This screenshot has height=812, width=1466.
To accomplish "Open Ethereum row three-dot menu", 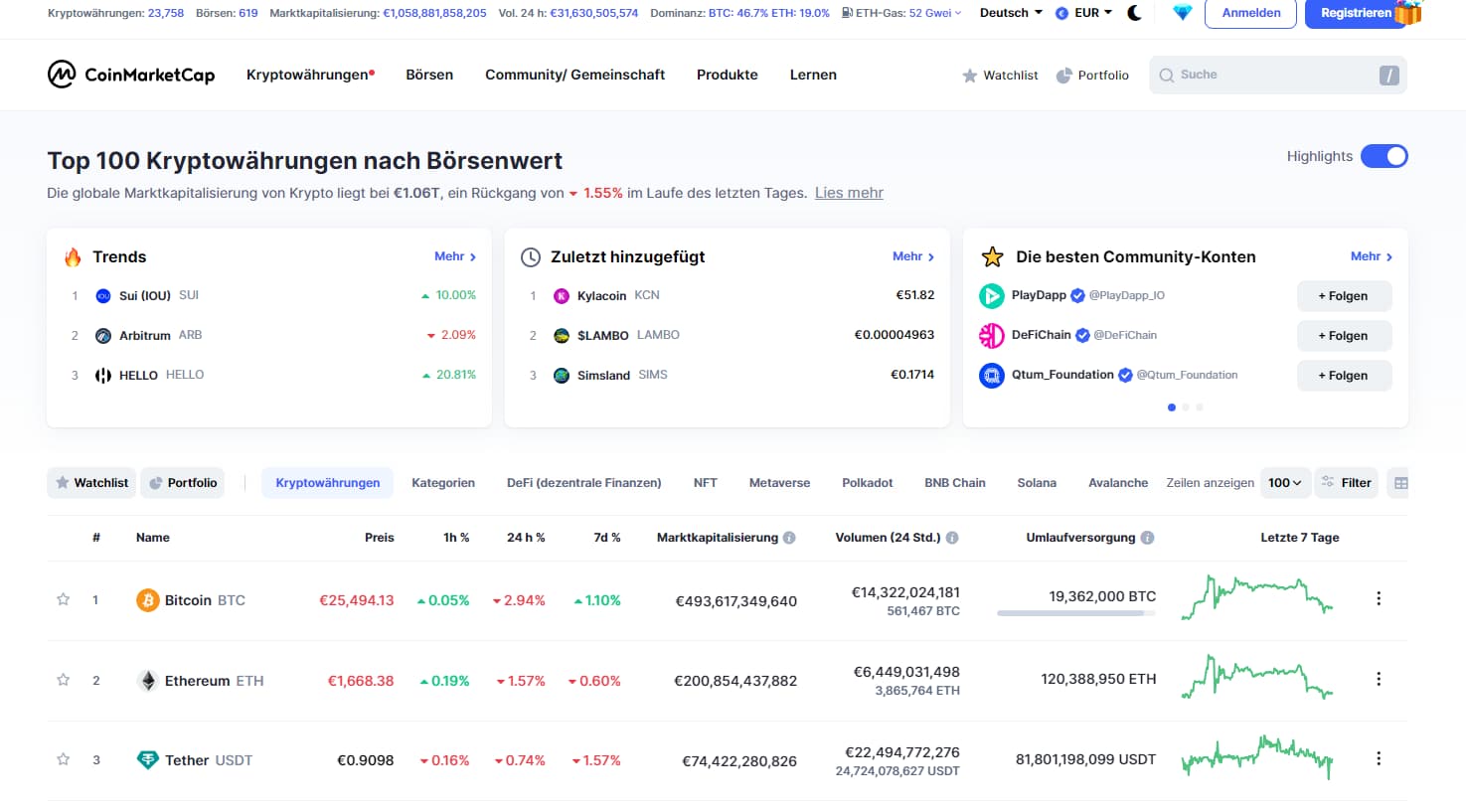I will [1379, 679].
